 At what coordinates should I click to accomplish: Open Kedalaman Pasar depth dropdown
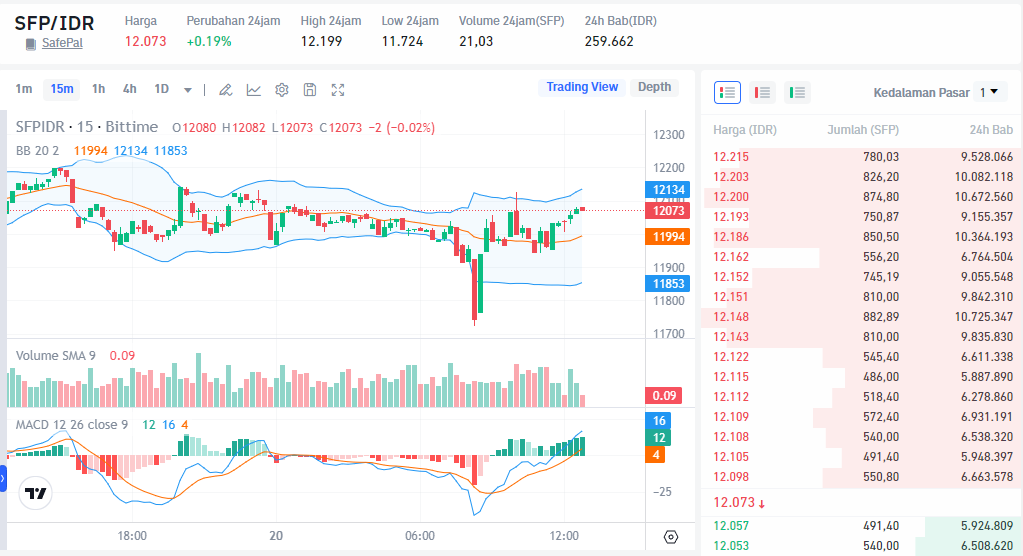coord(989,93)
